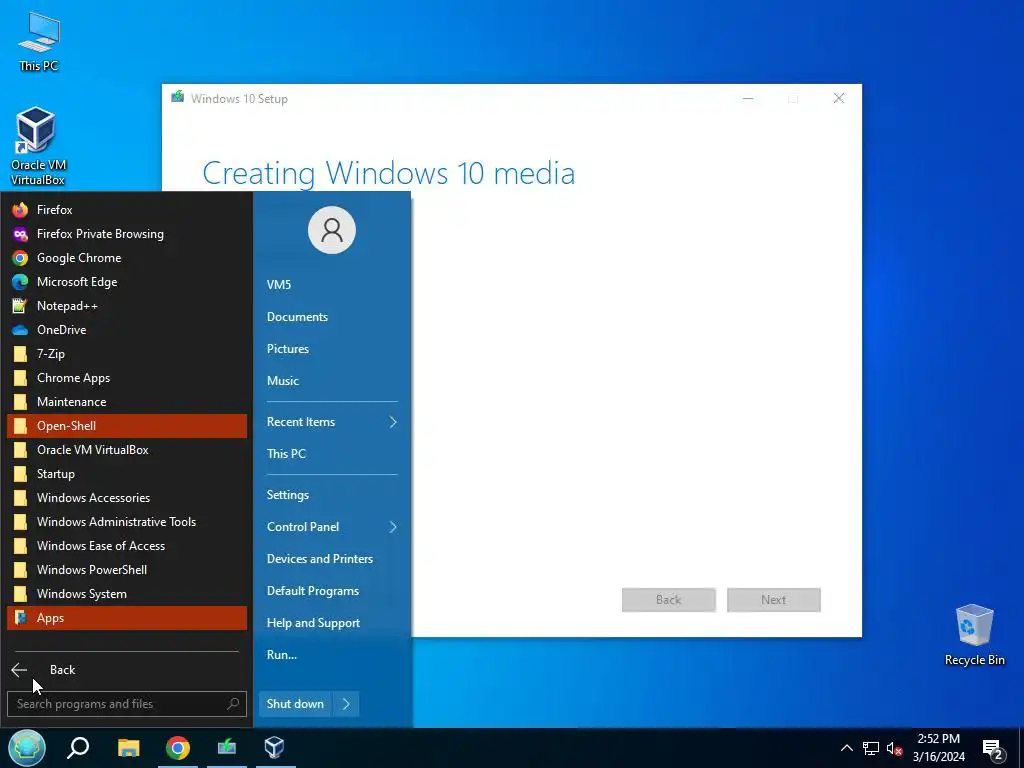This screenshot has height=768, width=1024.
Task: Open Notepad++ from the programs list
Action: pos(127,306)
